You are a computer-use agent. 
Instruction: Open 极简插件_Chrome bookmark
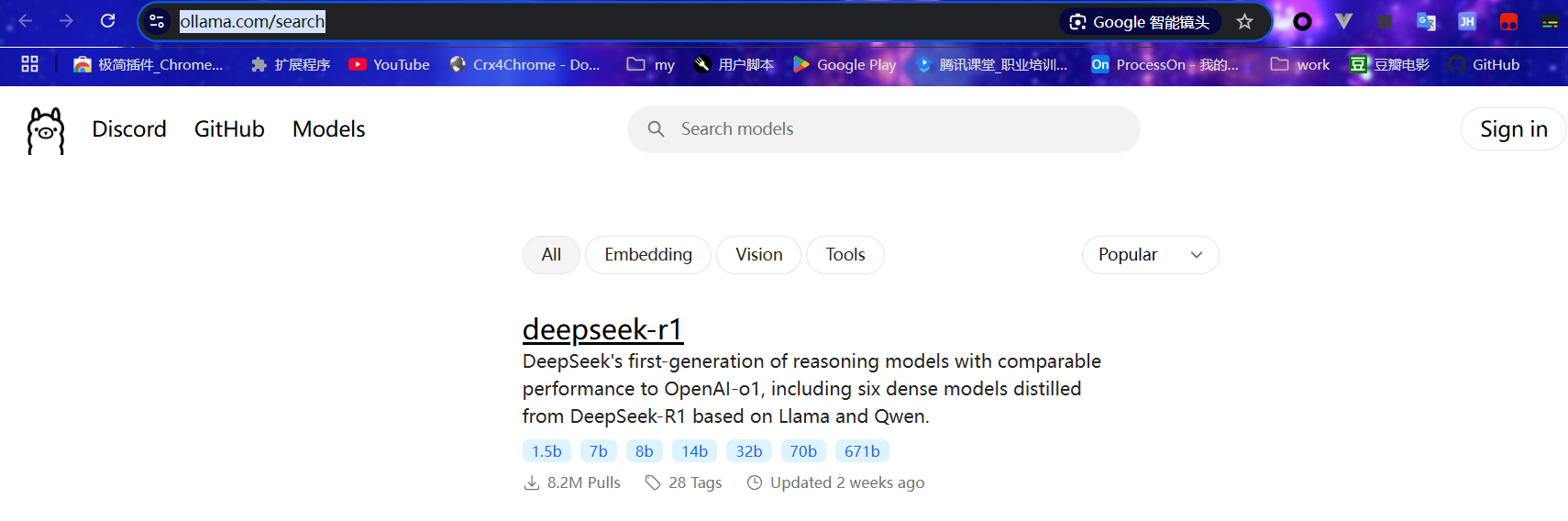tap(149, 64)
